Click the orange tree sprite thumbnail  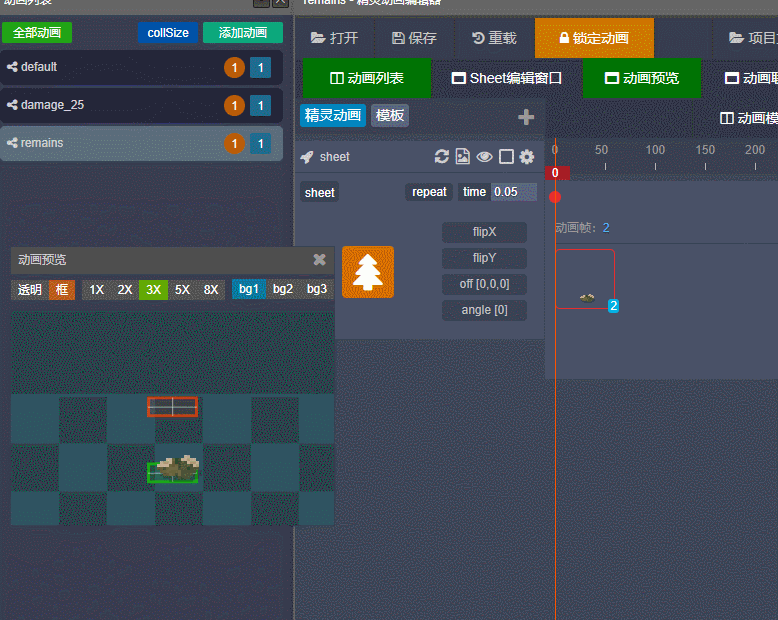point(368,272)
